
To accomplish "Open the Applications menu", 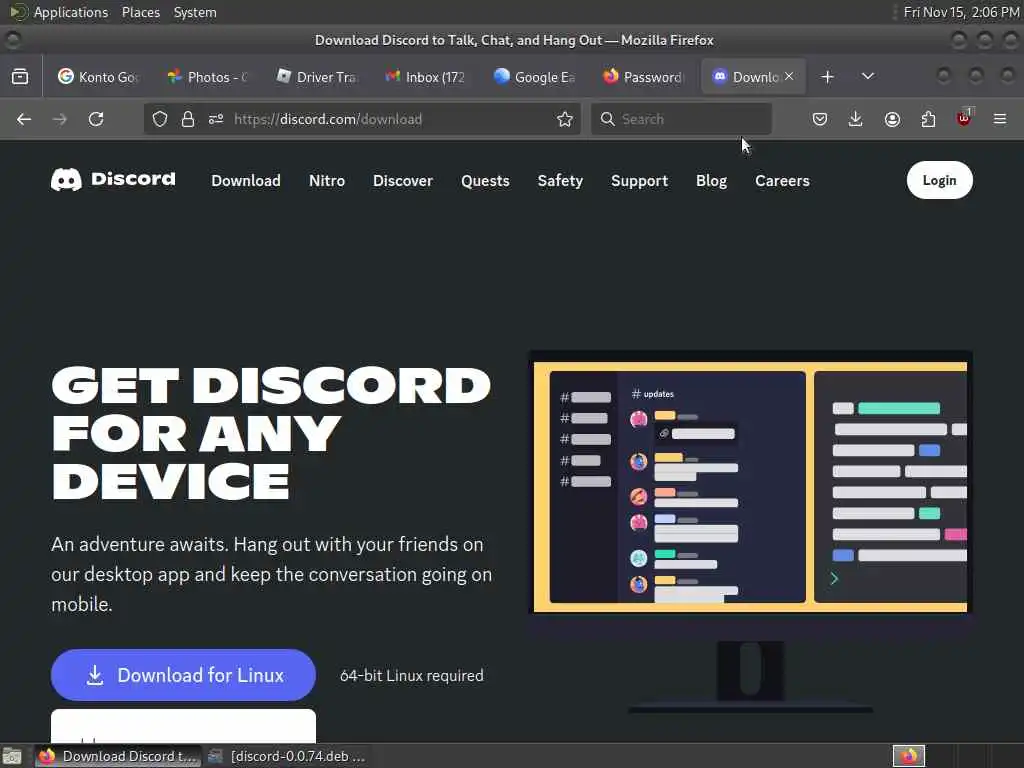I will tap(71, 12).
